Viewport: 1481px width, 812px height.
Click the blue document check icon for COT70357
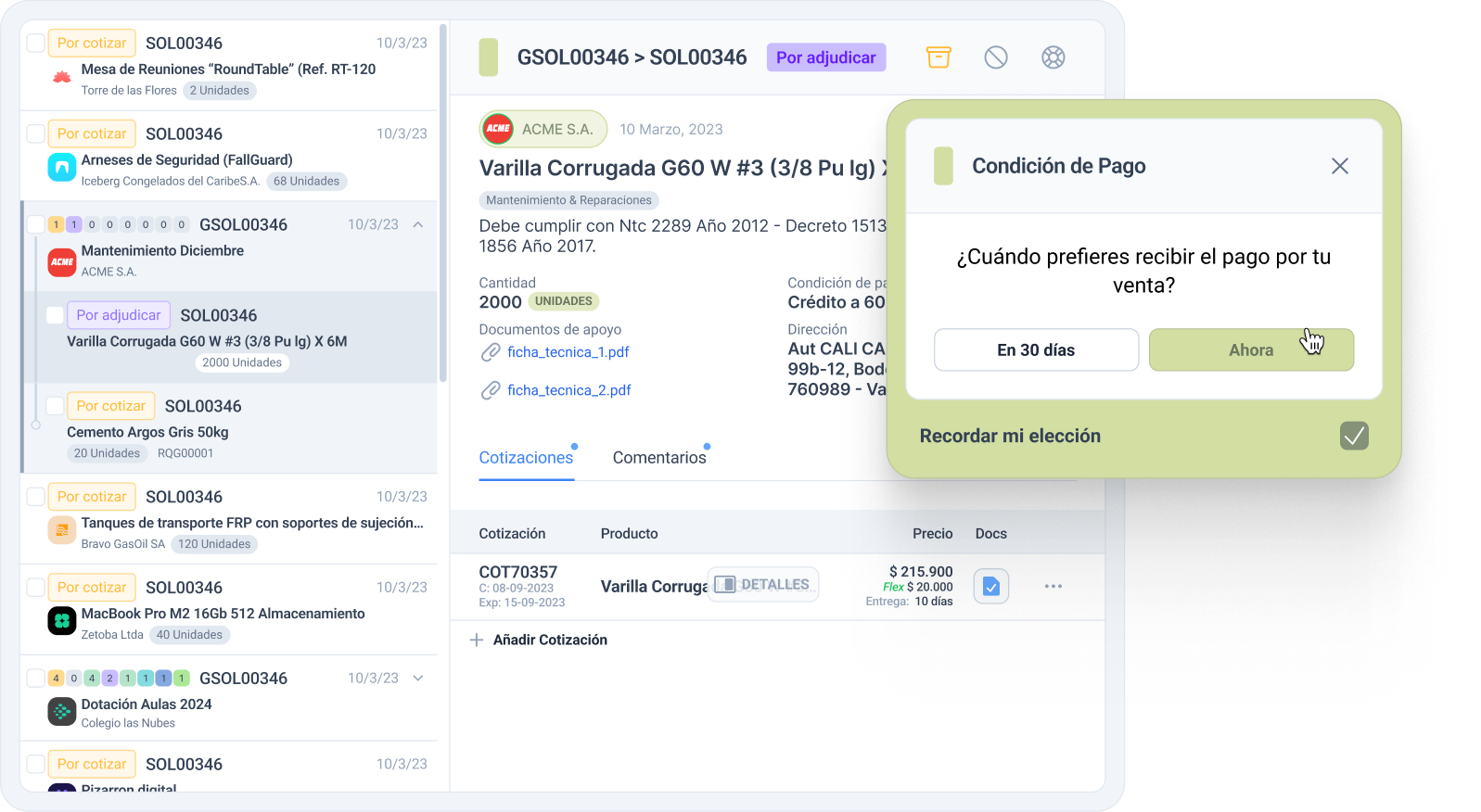pos(990,587)
